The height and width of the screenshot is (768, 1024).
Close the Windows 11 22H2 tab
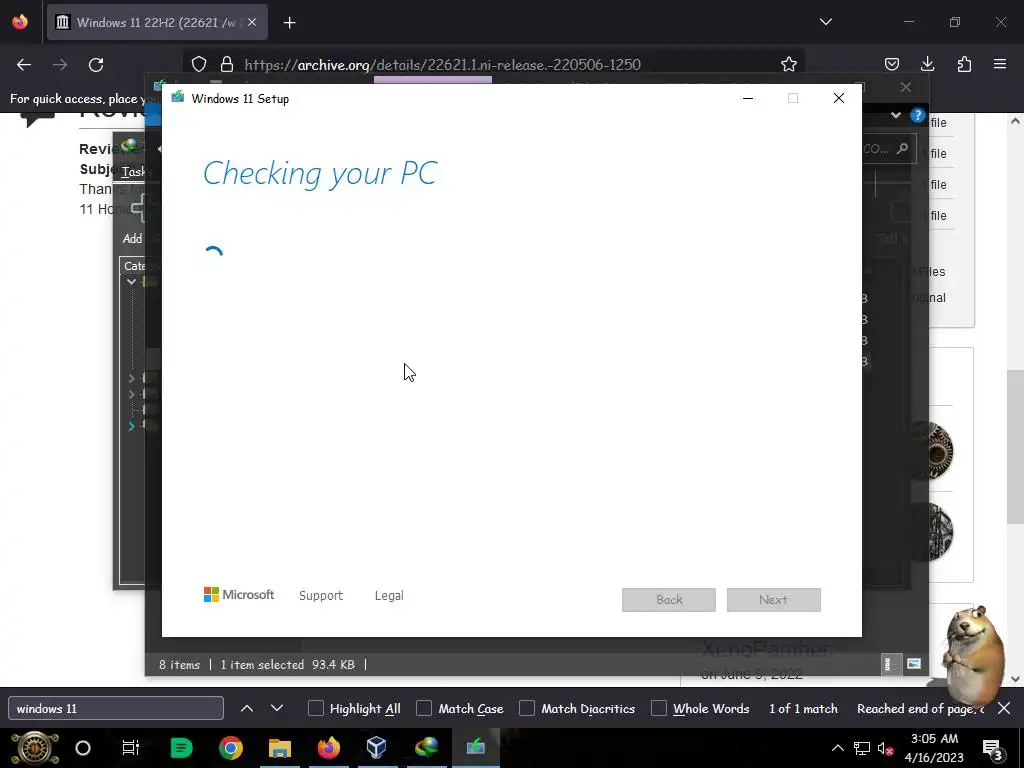tap(252, 22)
